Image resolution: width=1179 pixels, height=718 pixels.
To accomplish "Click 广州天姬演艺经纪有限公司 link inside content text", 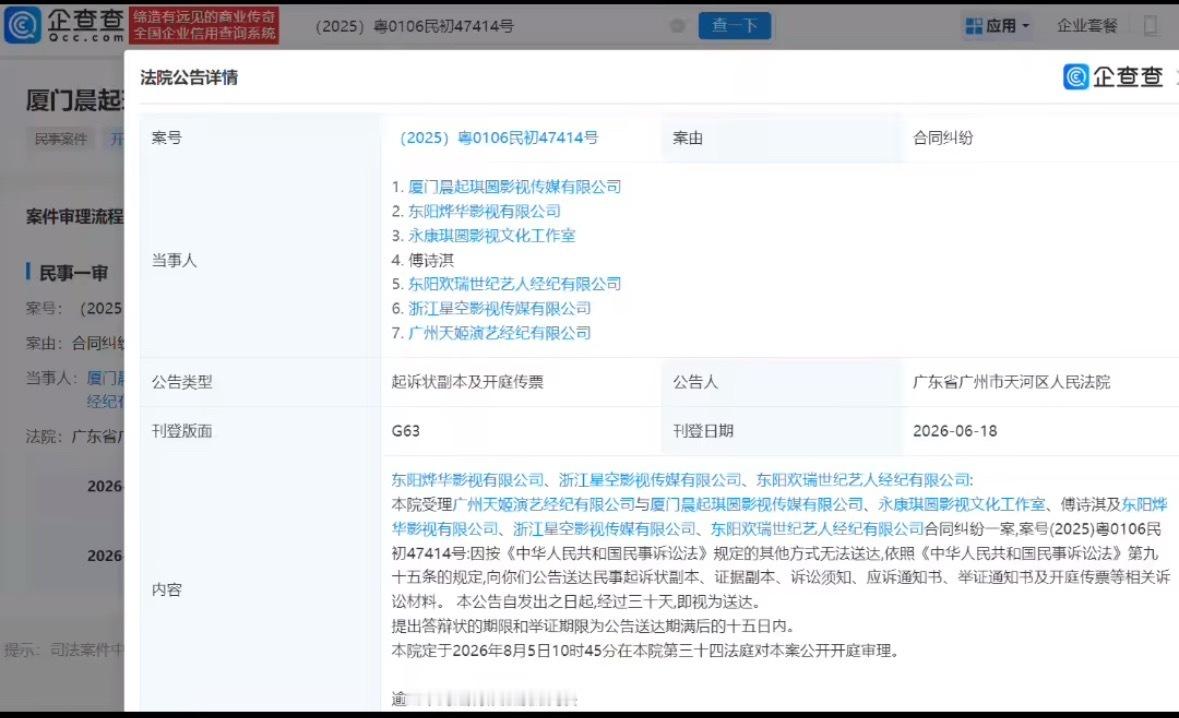I will point(544,504).
